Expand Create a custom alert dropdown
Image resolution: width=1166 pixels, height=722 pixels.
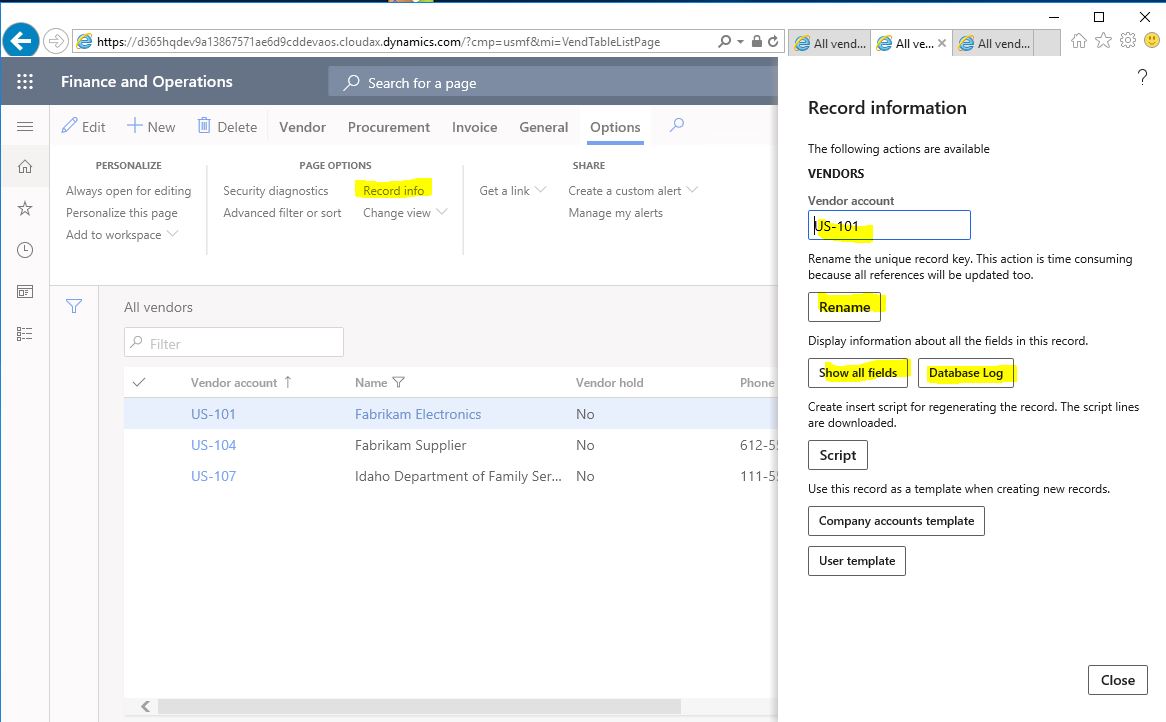click(633, 190)
